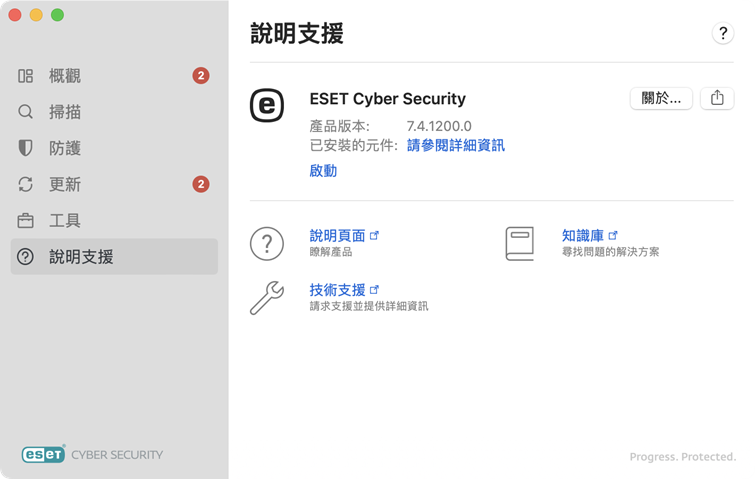Click the question mark help button
Viewport: 756px width, 479px height.
click(x=723, y=33)
